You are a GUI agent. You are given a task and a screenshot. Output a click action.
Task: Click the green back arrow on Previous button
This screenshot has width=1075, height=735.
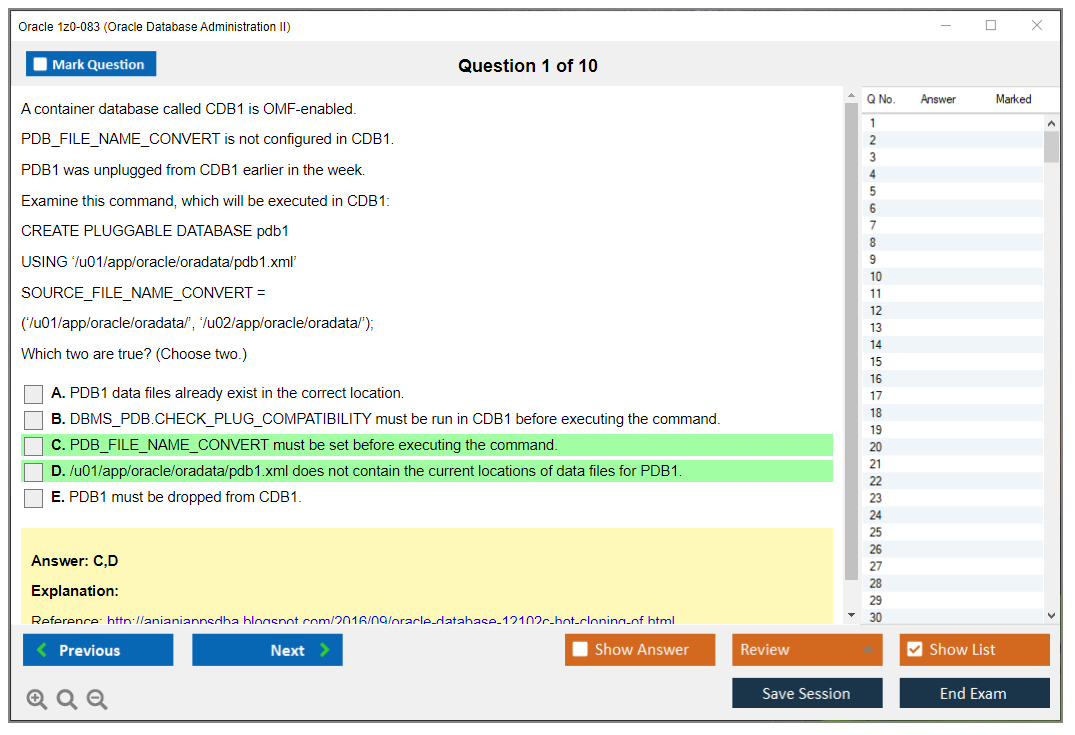43,649
